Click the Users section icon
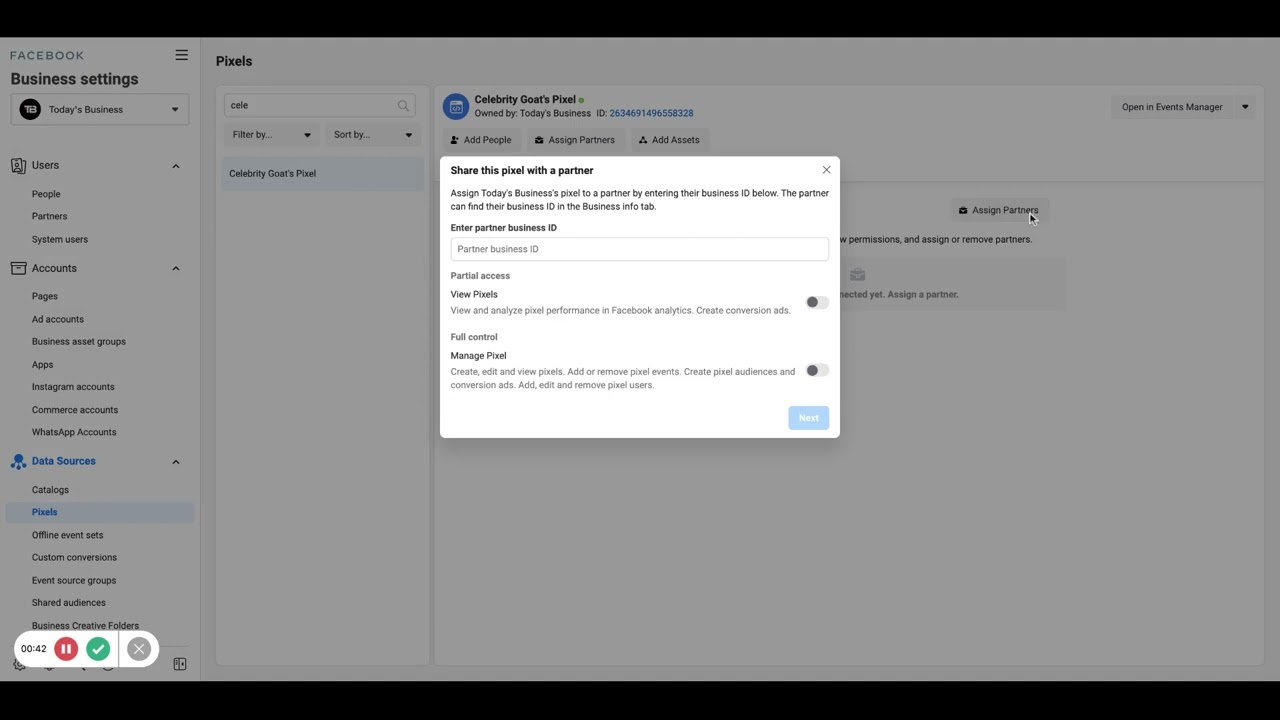The image size is (1280, 720). [x=18, y=165]
